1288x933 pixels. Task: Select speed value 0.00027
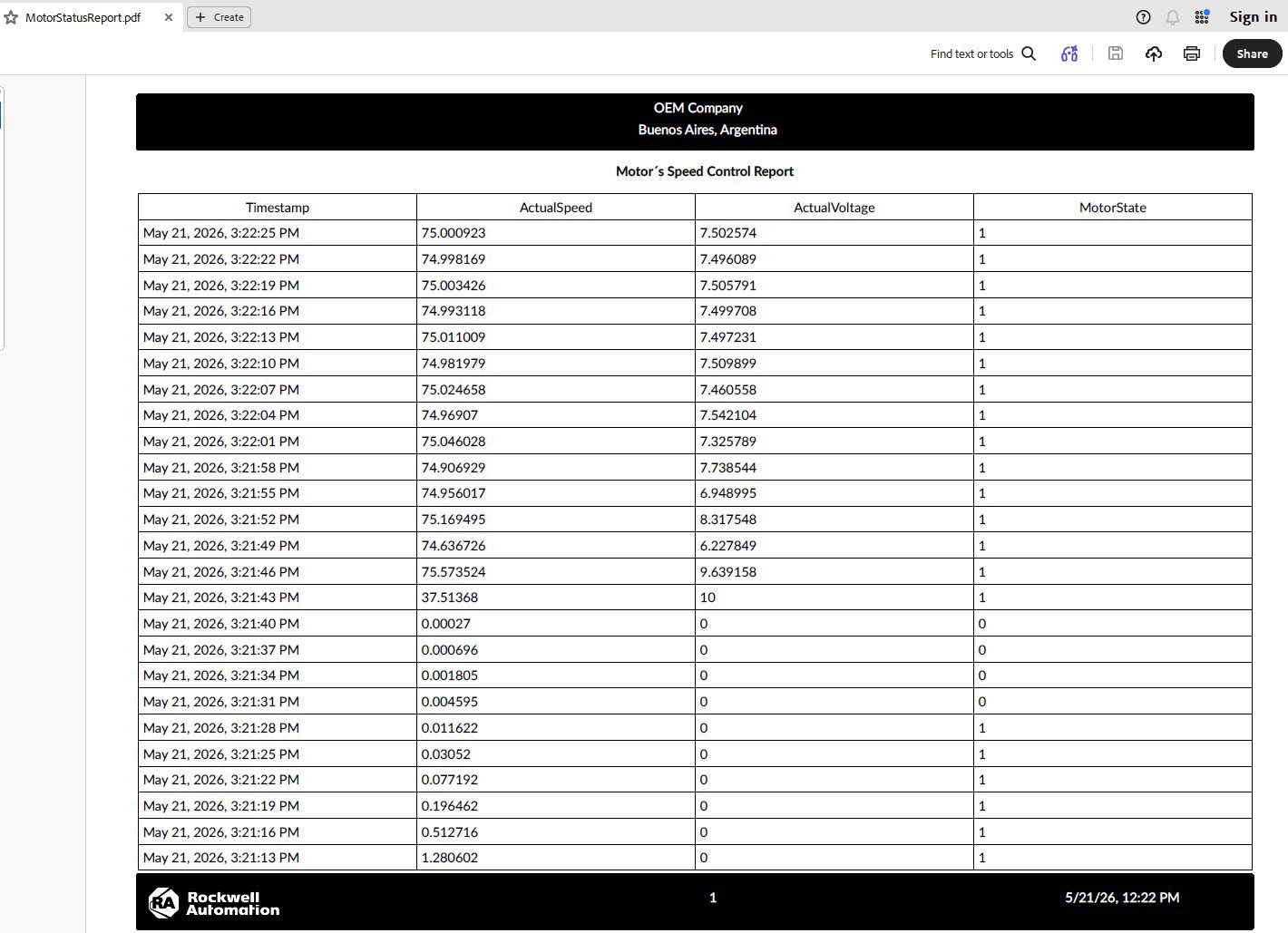click(446, 624)
